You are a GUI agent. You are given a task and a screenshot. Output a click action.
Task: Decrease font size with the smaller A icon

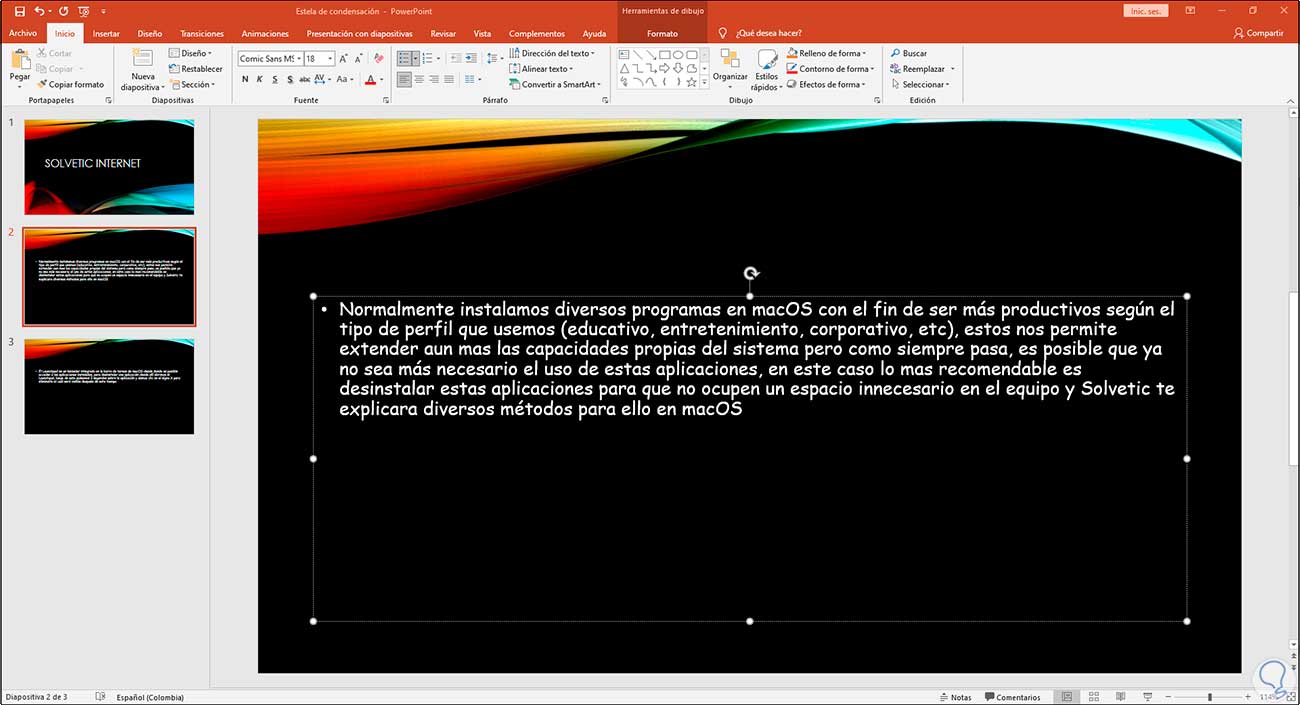tap(359, 59)
